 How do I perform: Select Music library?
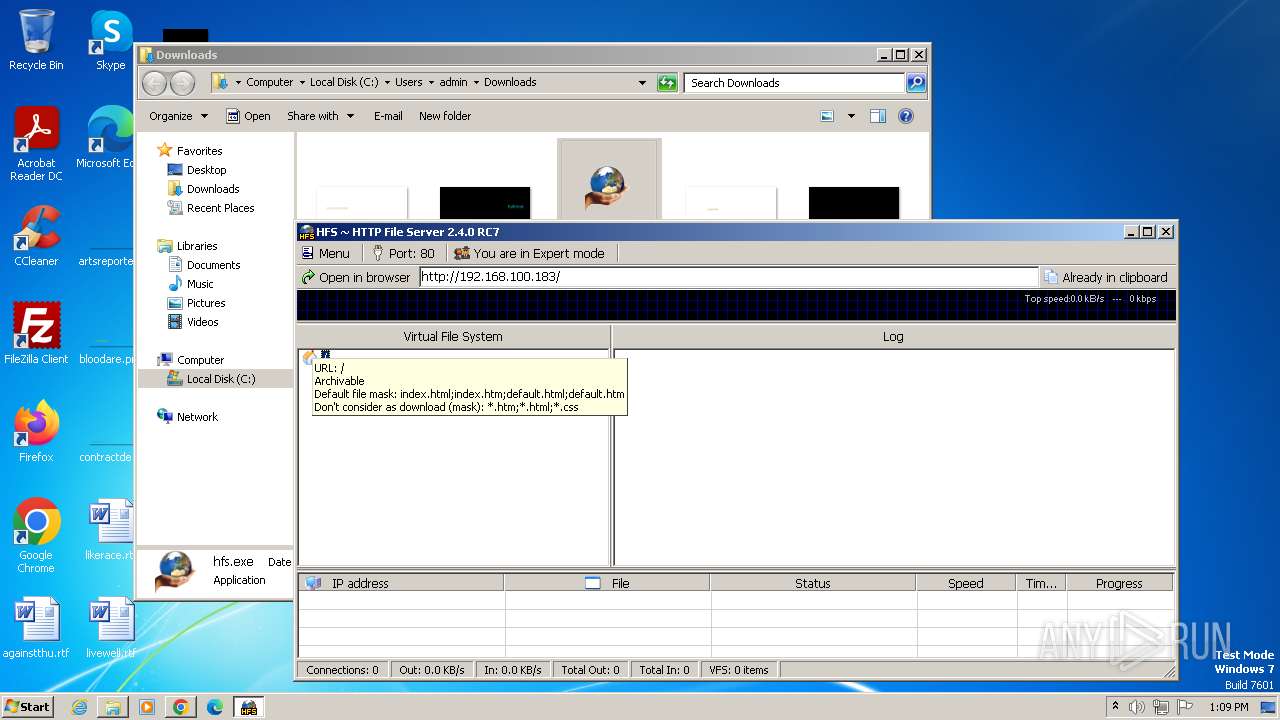[200, 284]
